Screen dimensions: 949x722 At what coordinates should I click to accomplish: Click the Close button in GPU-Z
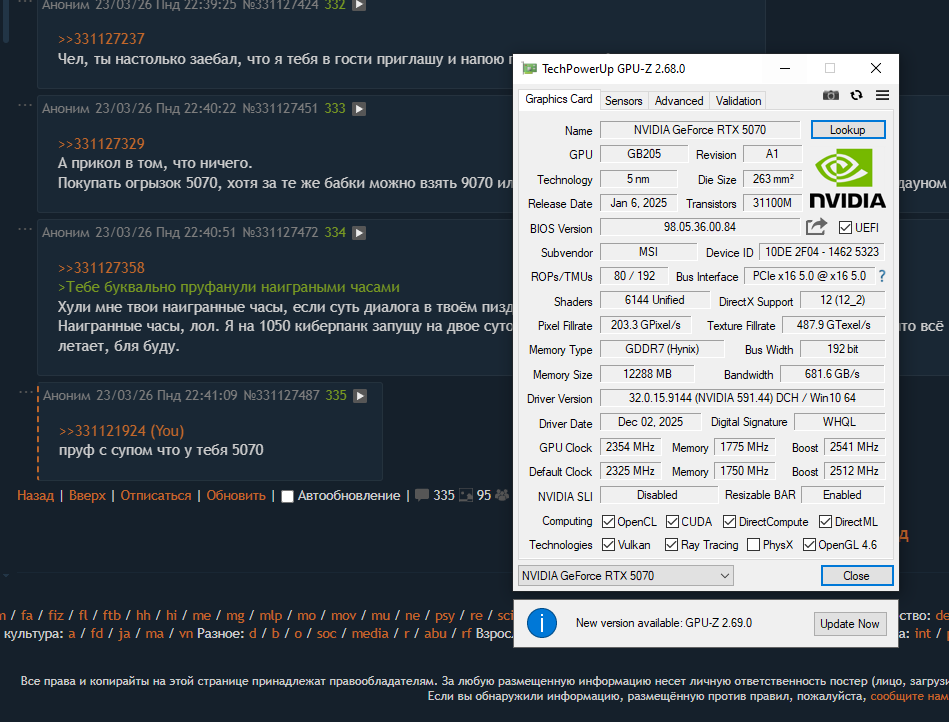856,576
